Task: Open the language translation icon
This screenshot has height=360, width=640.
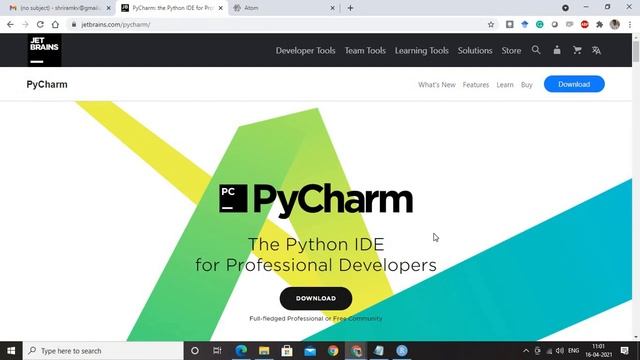Action: [x=596, y=50]
